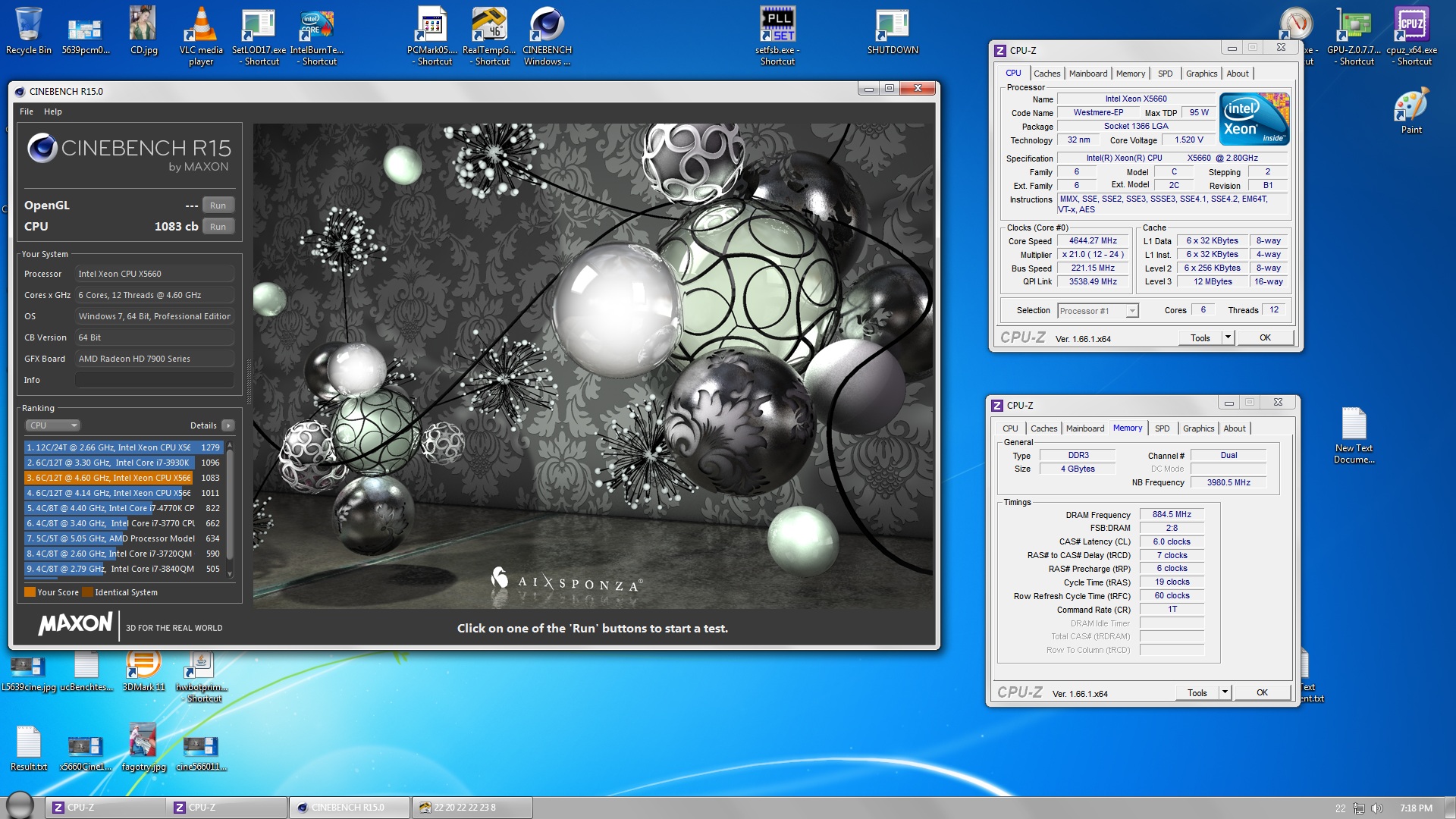Expand ranking Details arrow button
The image size is (1456, 819).
(228, 425)
